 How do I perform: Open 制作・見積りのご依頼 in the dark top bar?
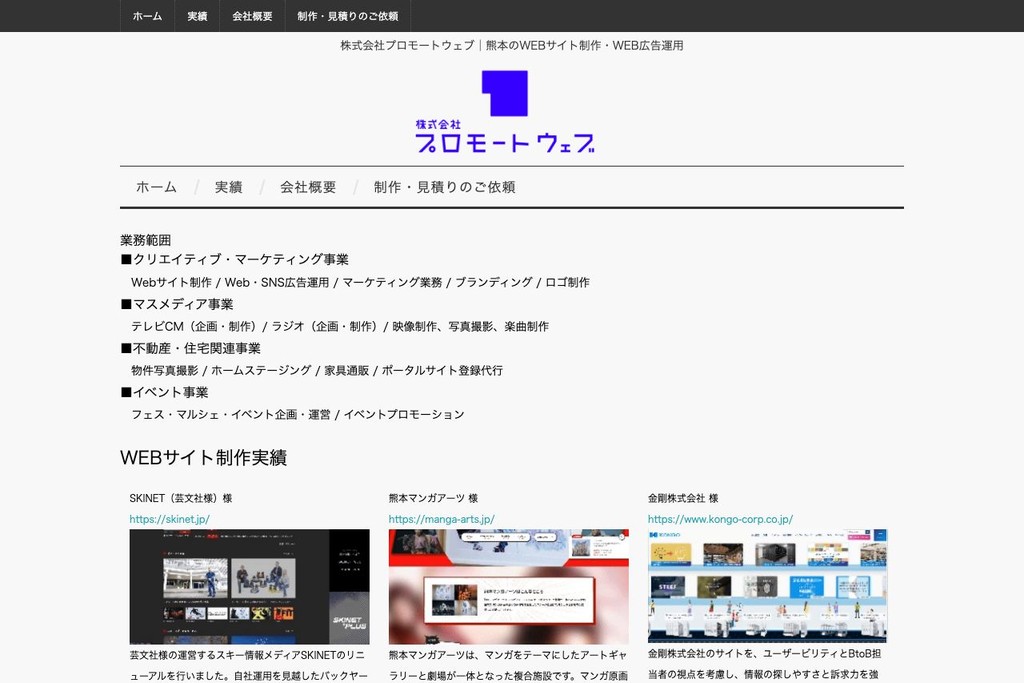347,16
